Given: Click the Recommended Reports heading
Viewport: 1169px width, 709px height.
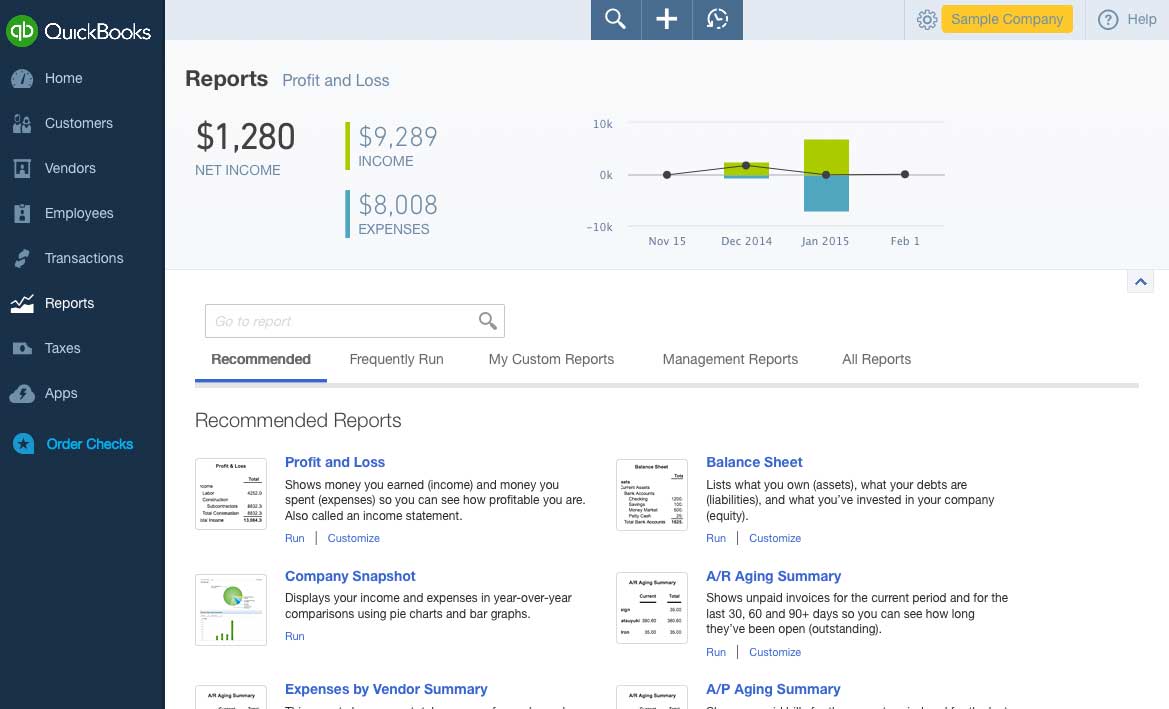Looking at the screenshot, I should 298,420.
